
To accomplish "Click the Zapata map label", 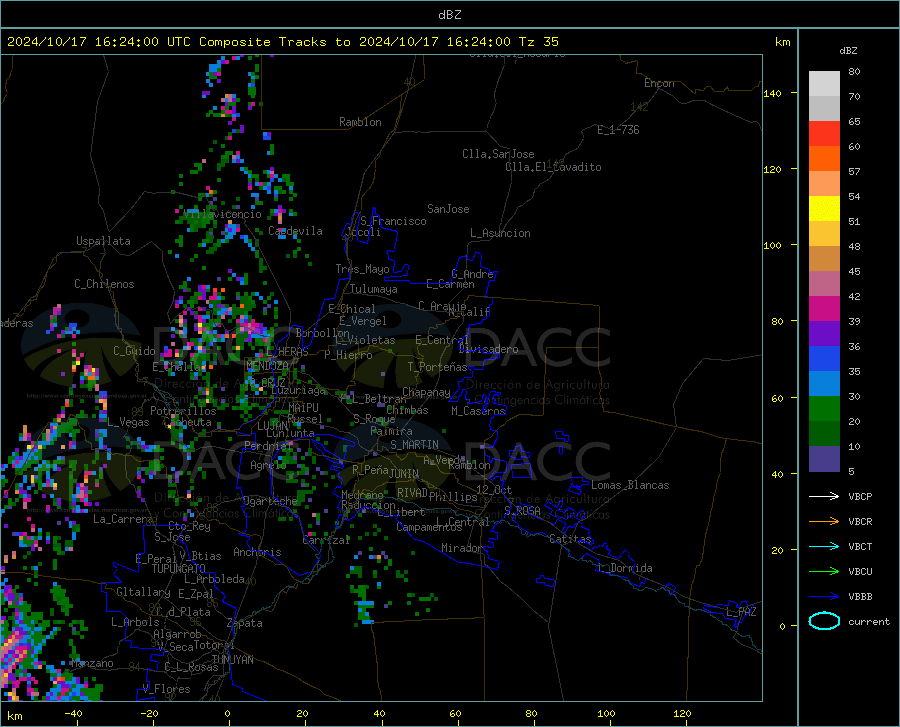I will click(x=245, y=623).
